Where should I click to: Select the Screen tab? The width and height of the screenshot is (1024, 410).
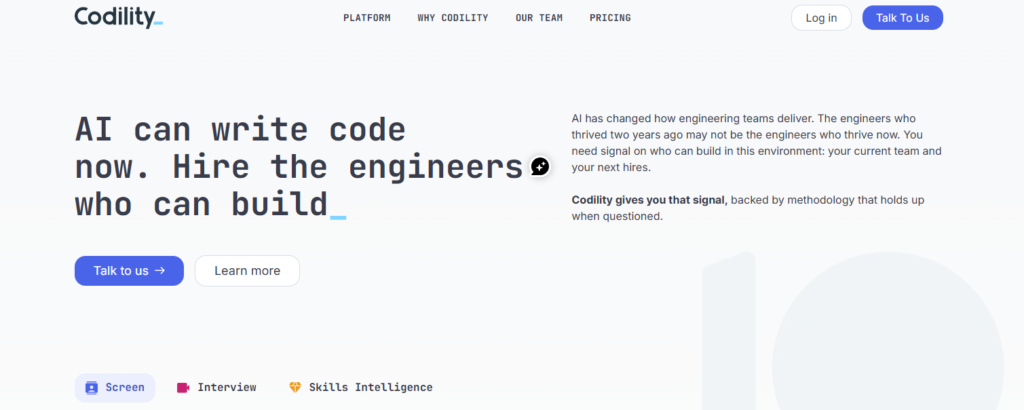(115, 387)
